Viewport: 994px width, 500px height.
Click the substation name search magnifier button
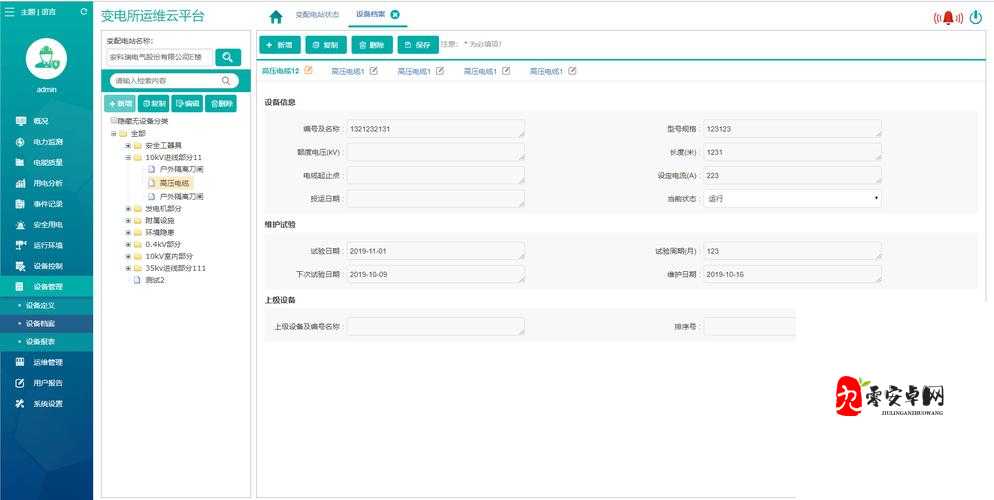228,57
